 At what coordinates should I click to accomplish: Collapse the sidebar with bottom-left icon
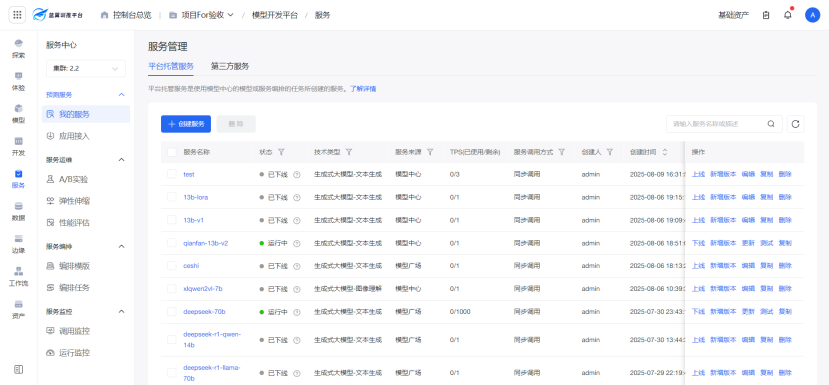tap(18, 369)
